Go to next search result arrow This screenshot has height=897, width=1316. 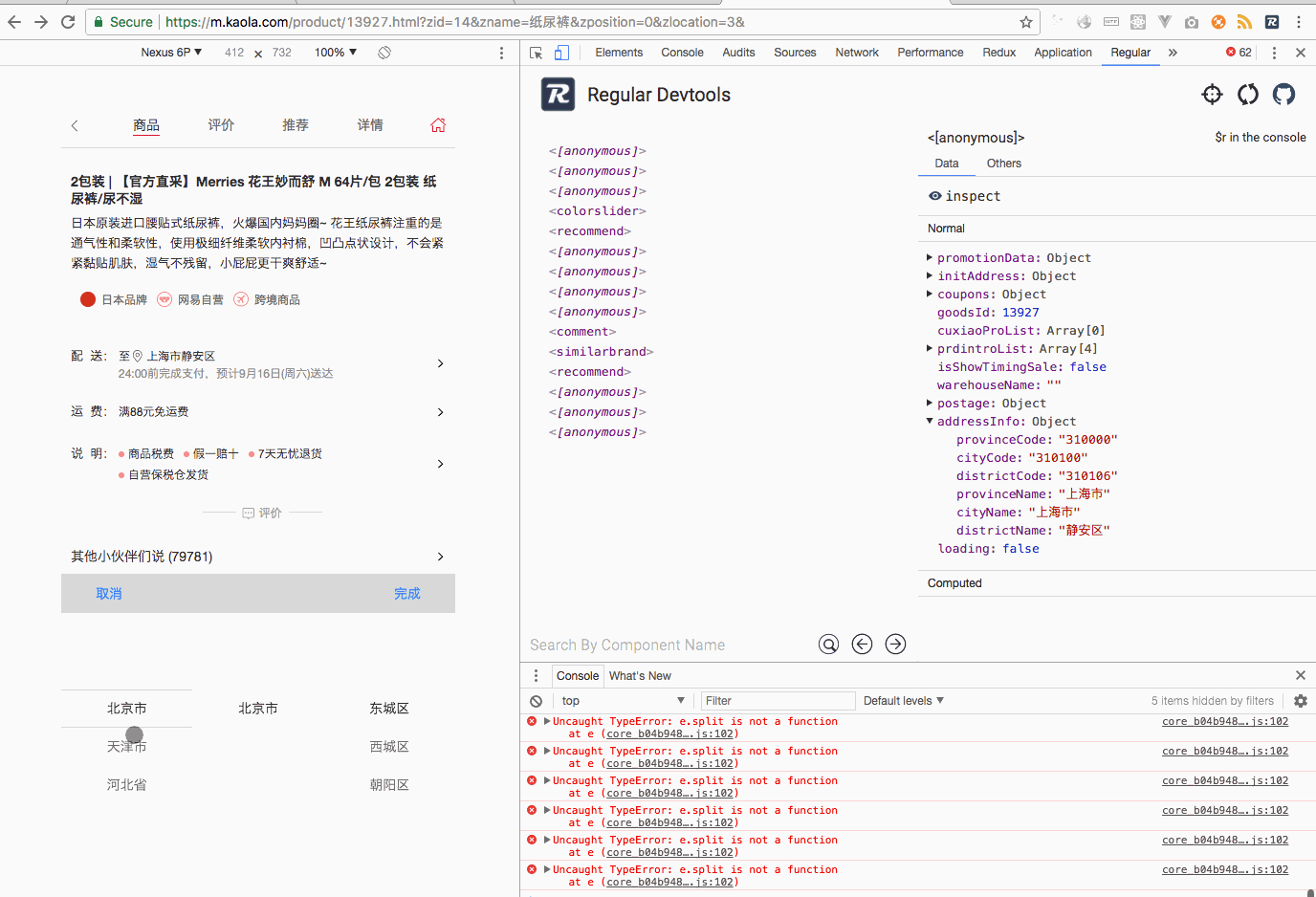(895, 645)
